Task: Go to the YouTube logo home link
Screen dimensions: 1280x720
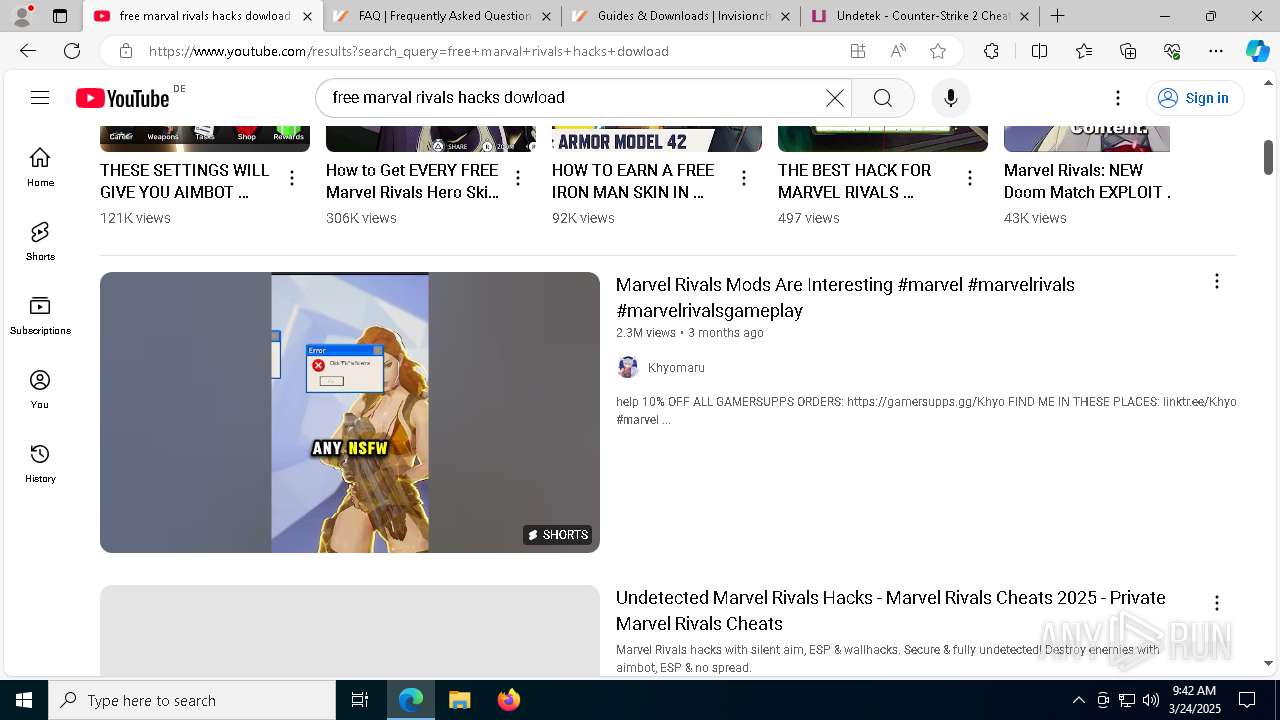Action: [123, 98]
